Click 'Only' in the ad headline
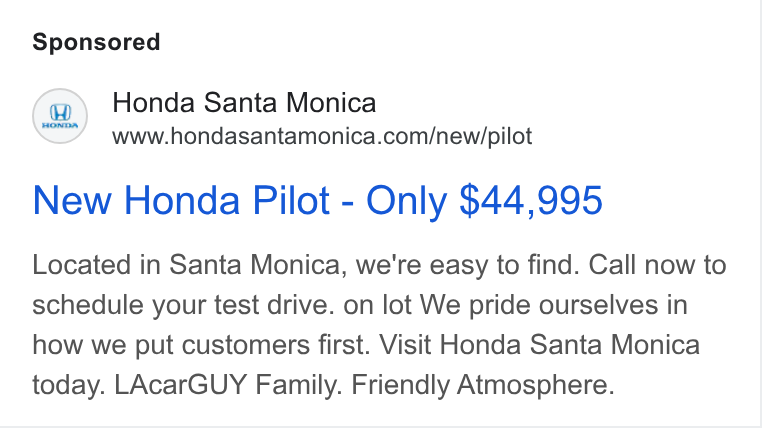 point(406,201)
